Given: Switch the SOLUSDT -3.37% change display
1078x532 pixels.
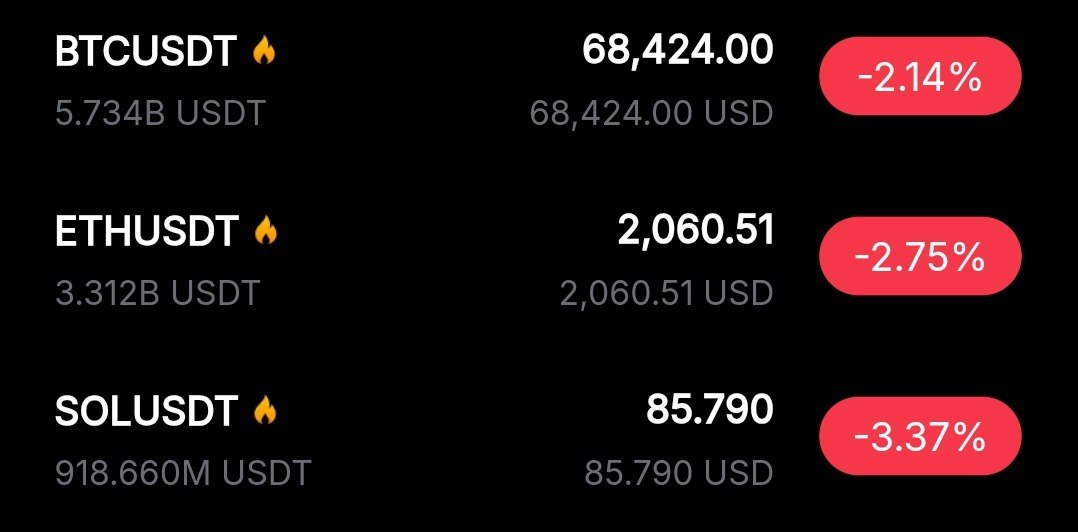Looking at the screenshot, I should coord(919,437).
